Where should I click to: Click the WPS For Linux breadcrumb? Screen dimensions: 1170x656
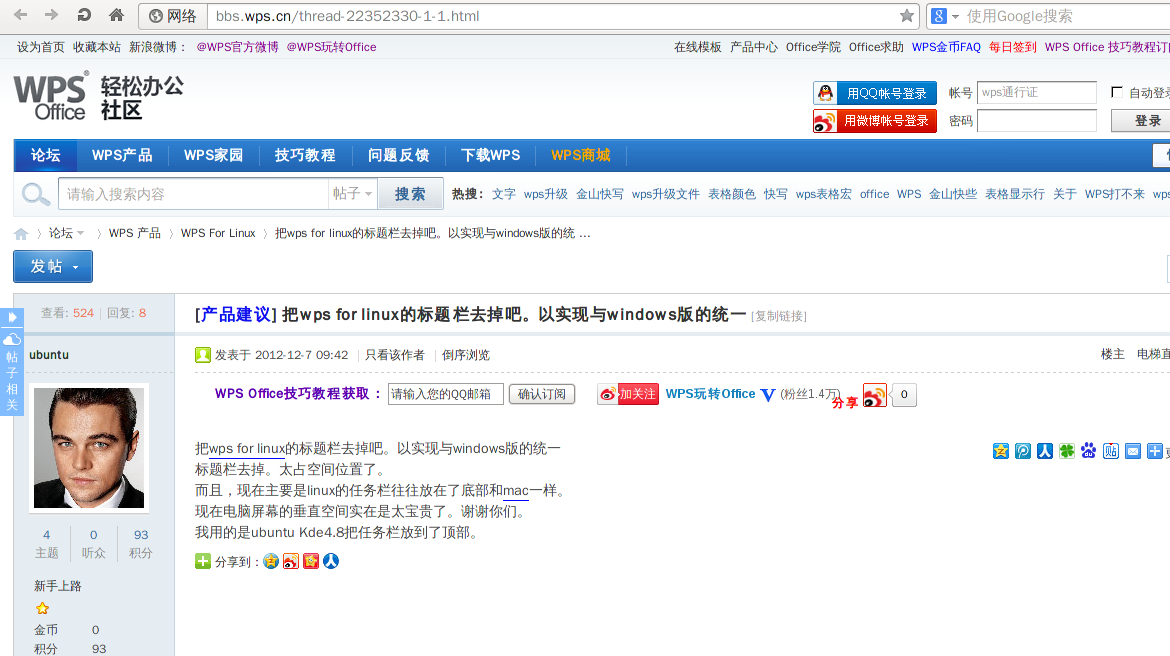pyautogui.click(x=218, y=234)
